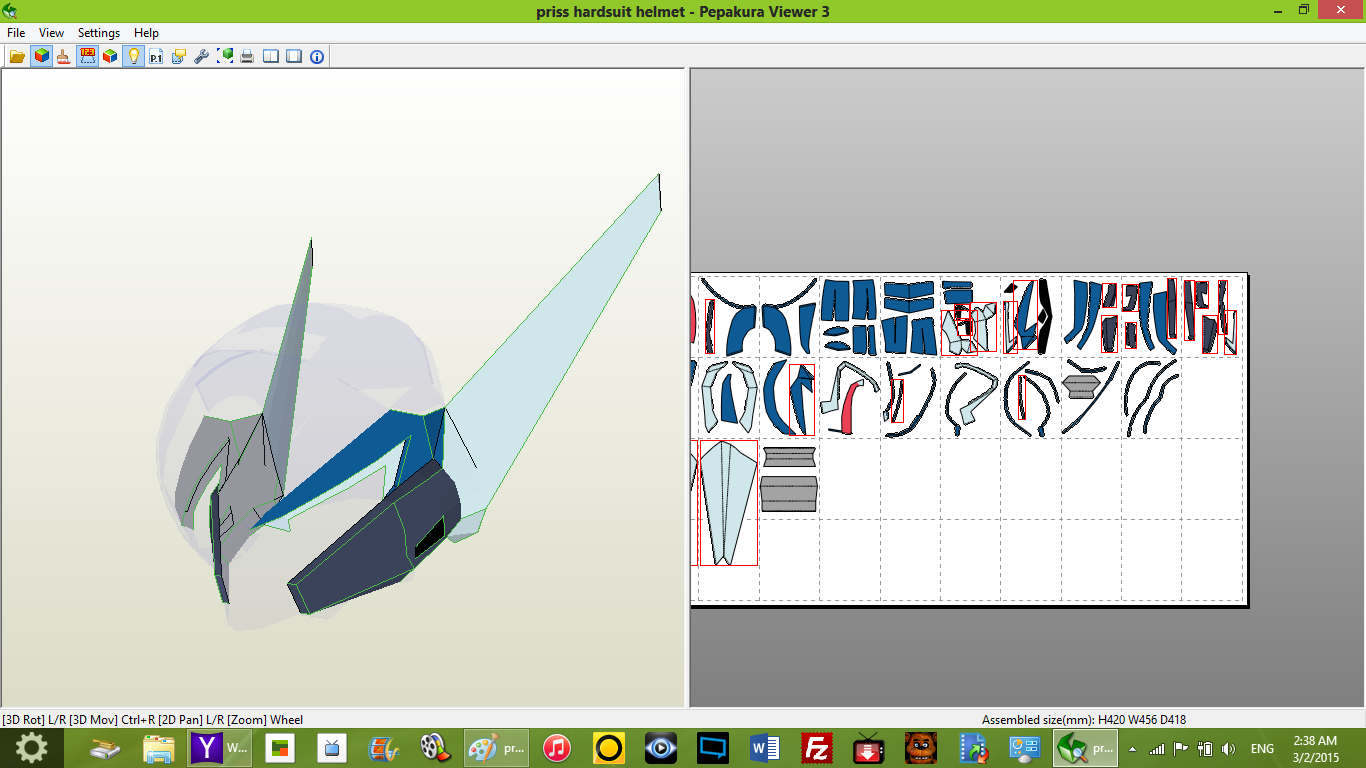Click the Freddy bear game taskbar icon

[921, 748]
